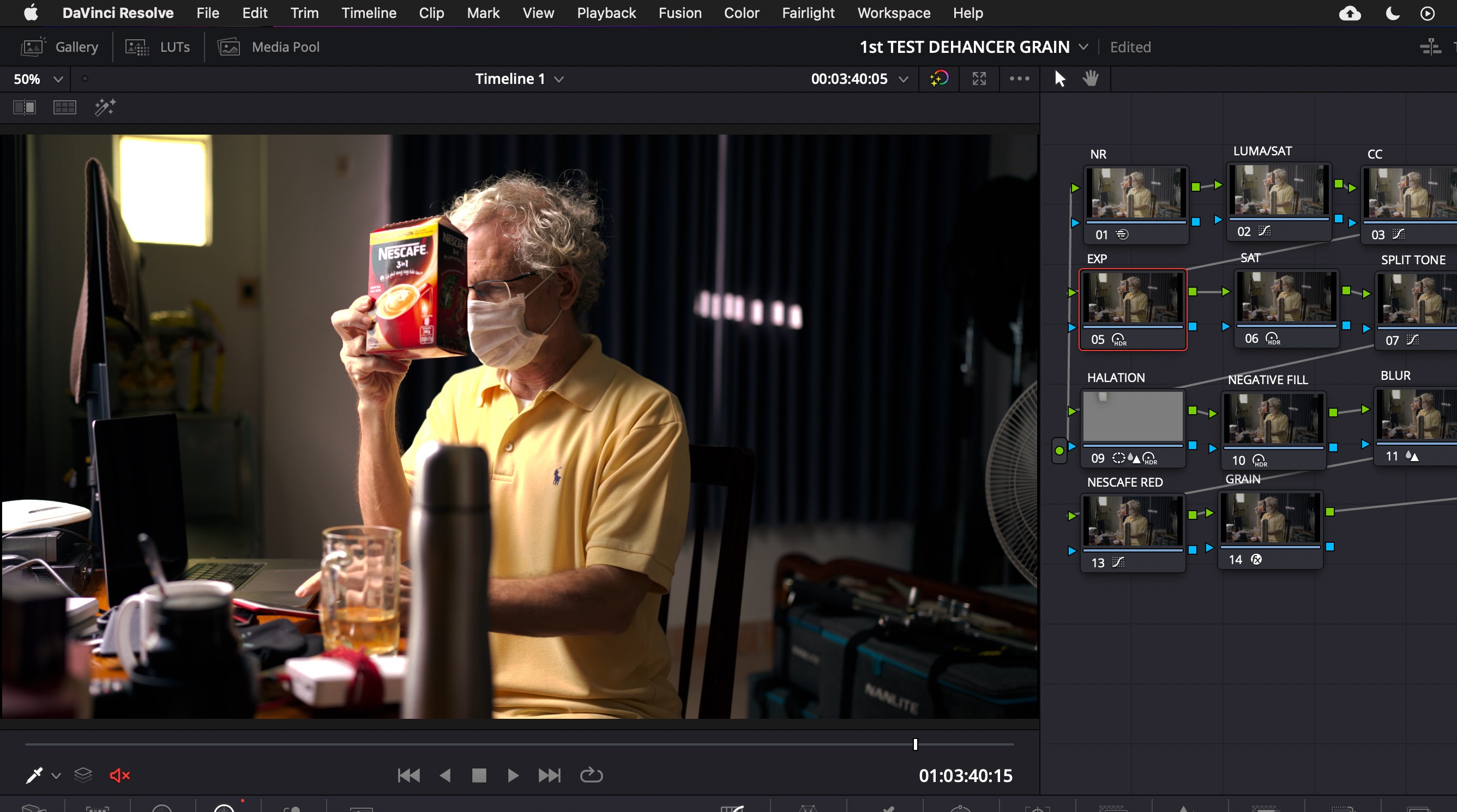Select node 14 GRAIN thumbnail
This screenshot has width=1457, height=812.
(x=1271, y=517)
